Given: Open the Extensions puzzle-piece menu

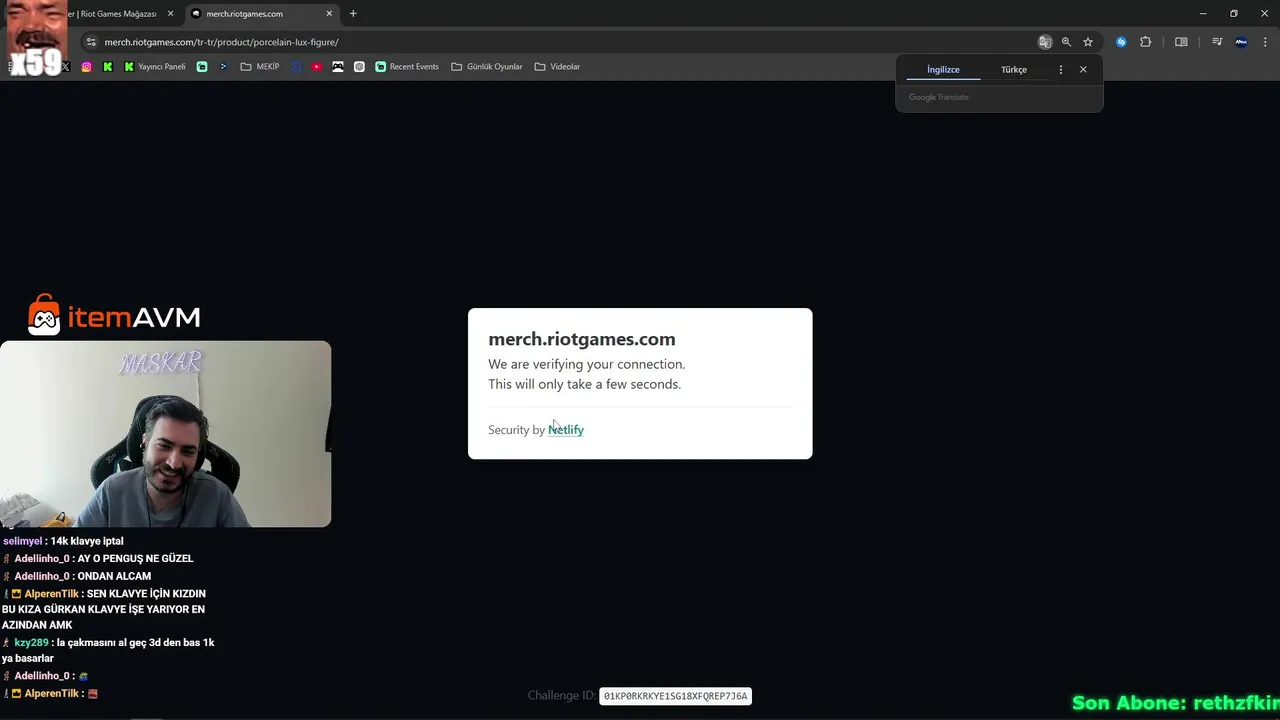Looking at the screenshot, I should click(1146, 42).
